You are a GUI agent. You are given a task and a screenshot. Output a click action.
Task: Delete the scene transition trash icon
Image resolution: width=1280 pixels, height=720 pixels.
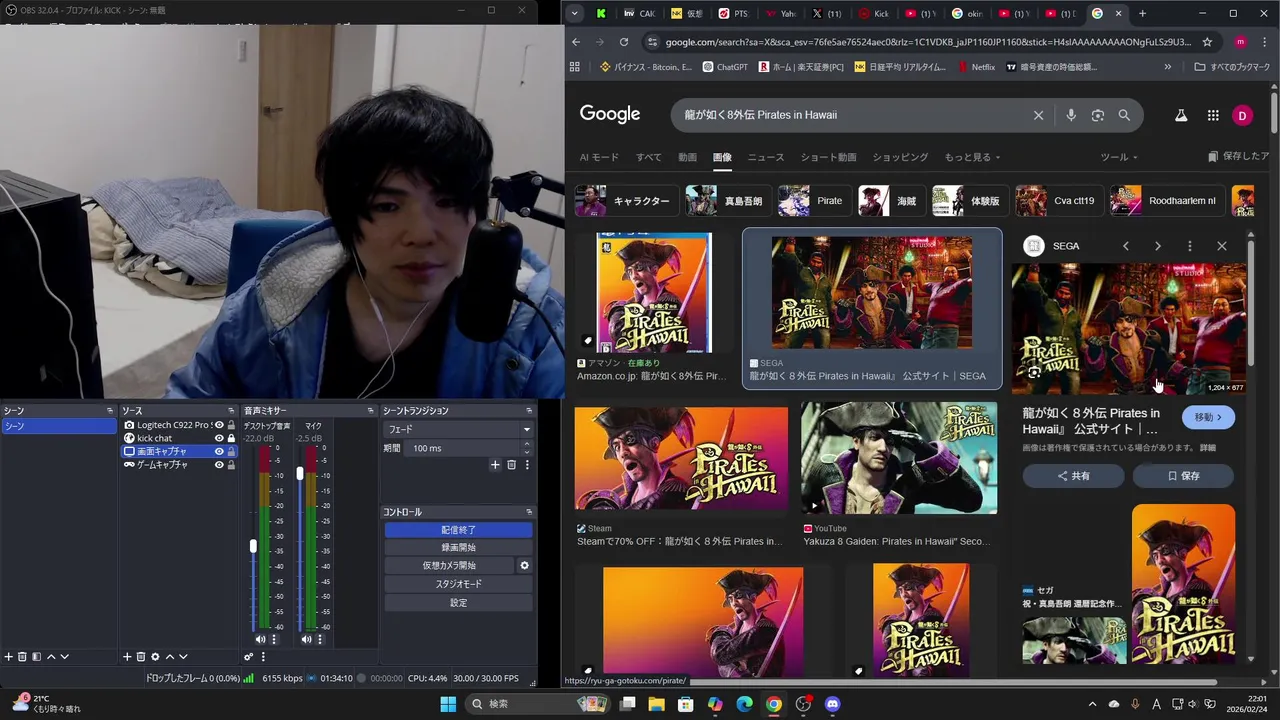511,465
